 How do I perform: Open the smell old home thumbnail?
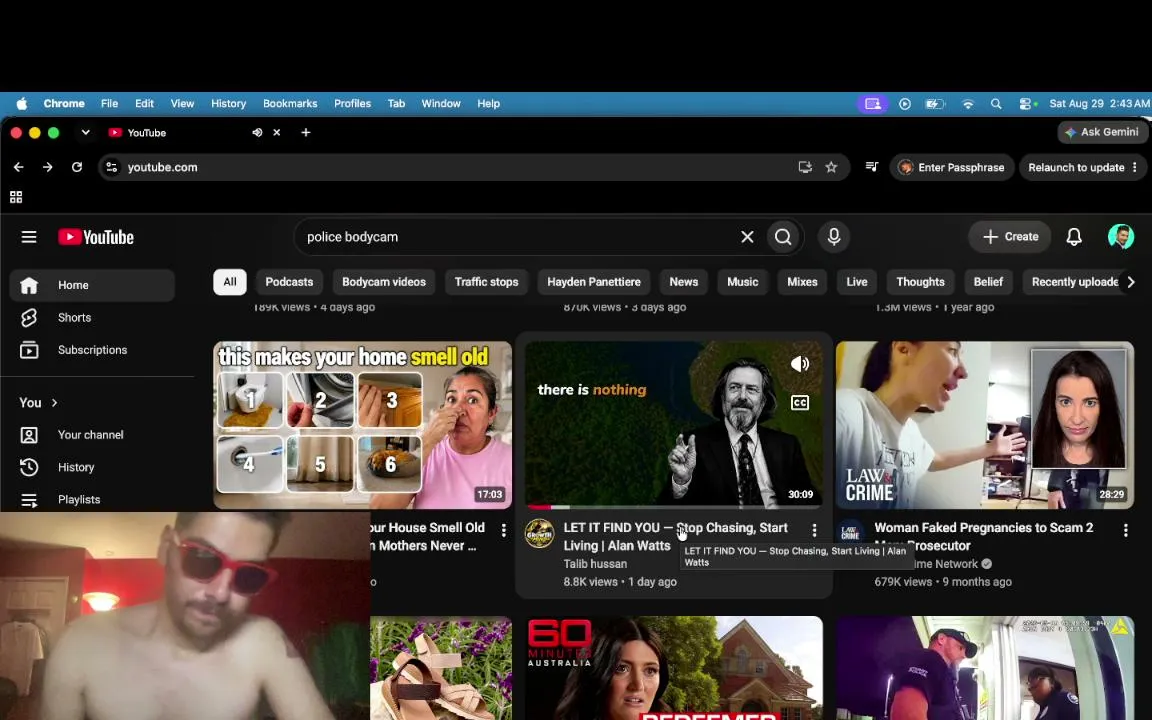click(x=362, y=425)
